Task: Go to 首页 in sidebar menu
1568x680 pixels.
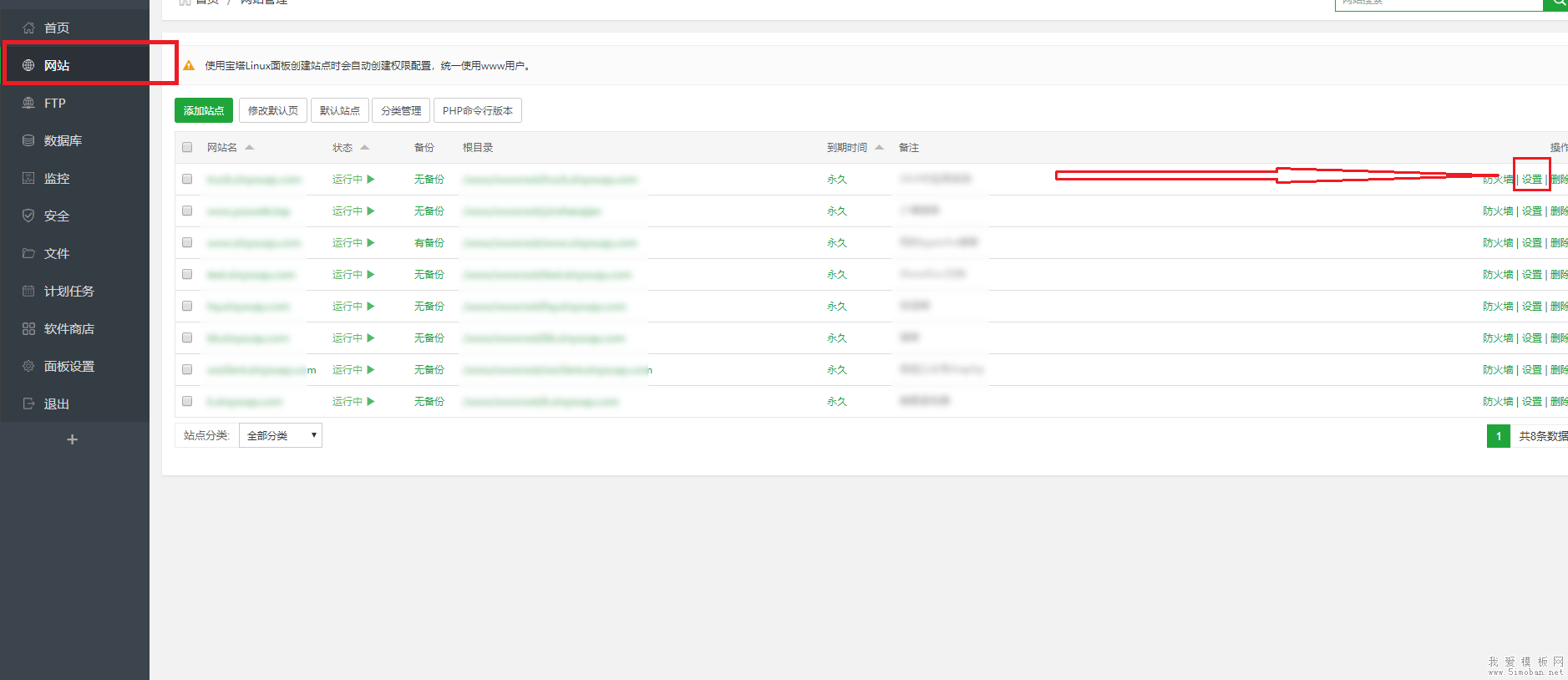Action: click(56, 28)
